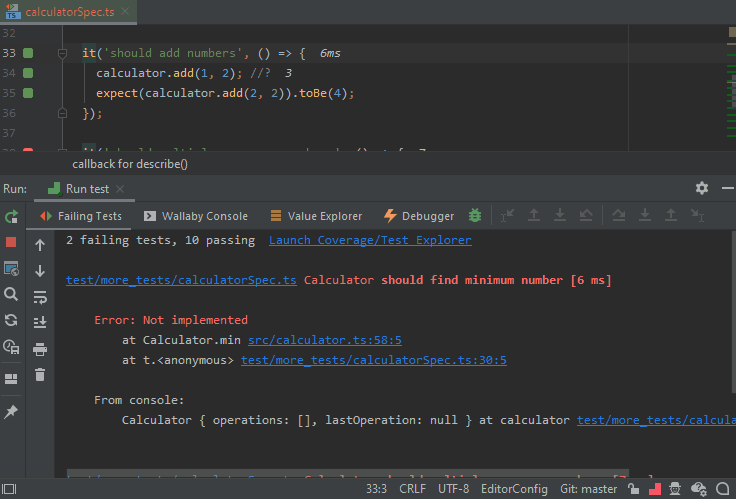
Task: Open the CRLF line separator menu
Action: (413, 489)
